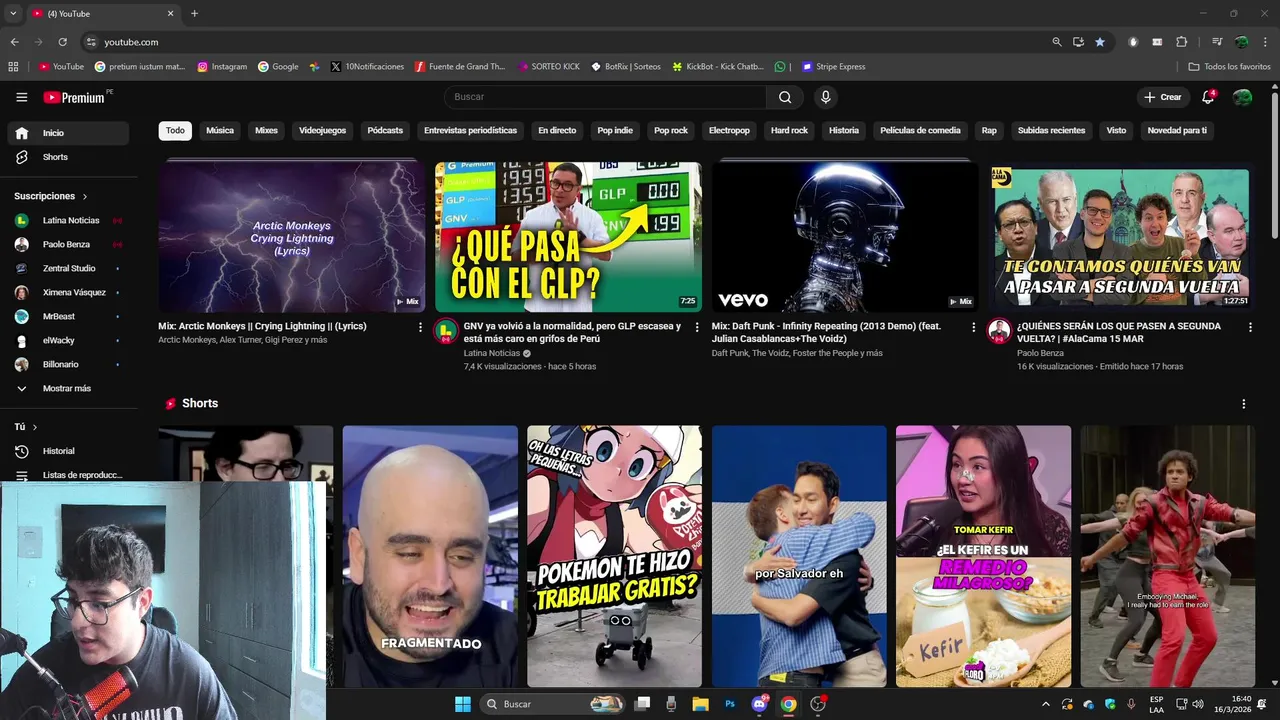Viewport: 1280px width, 720px height.
Task: Select the Pódcasts filter chip
Action: click(x=385, y=130)
